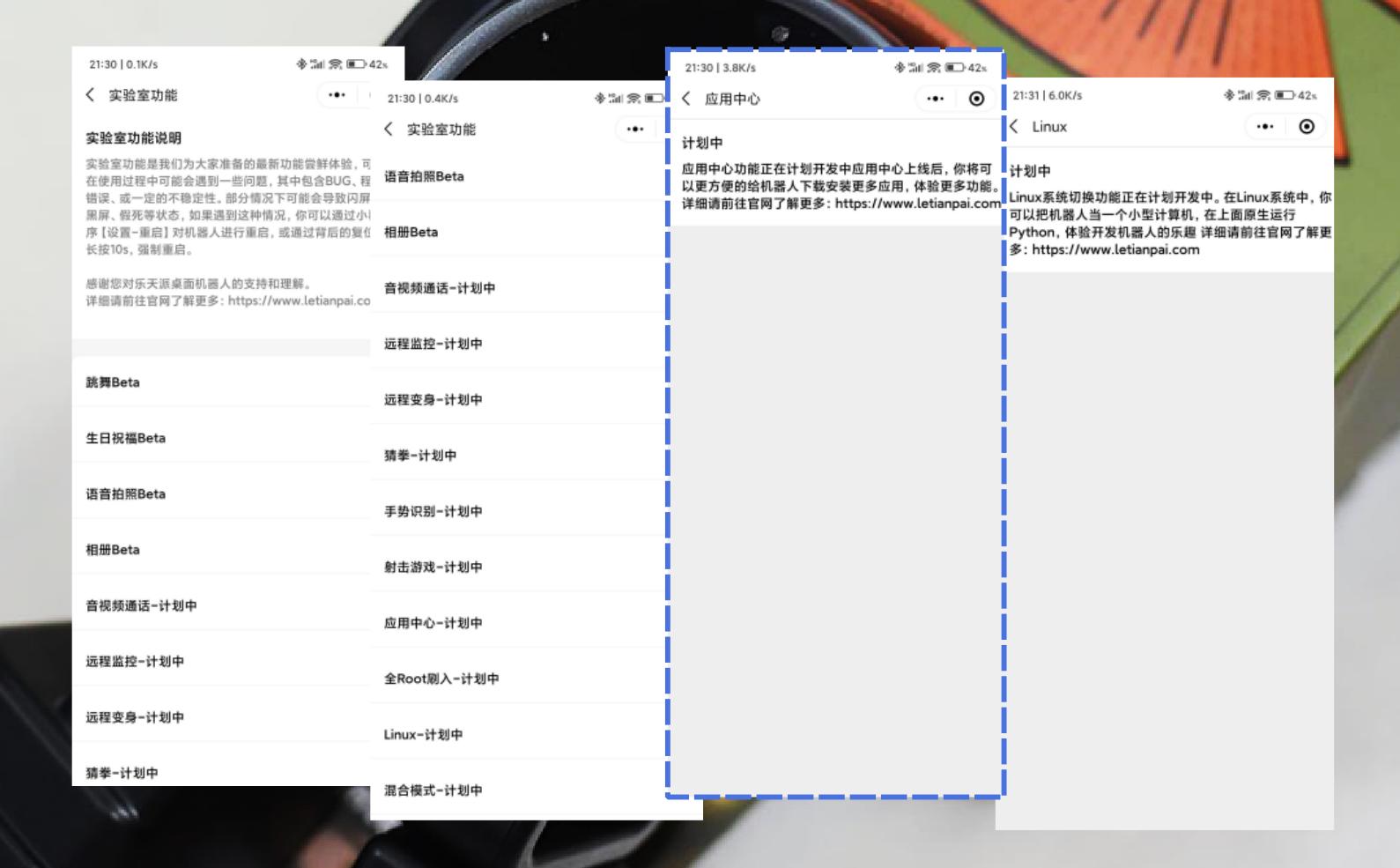1400x868 pixels.
Task: Click the 实验室功能说明 heading
Action: (x=133, y=138)
